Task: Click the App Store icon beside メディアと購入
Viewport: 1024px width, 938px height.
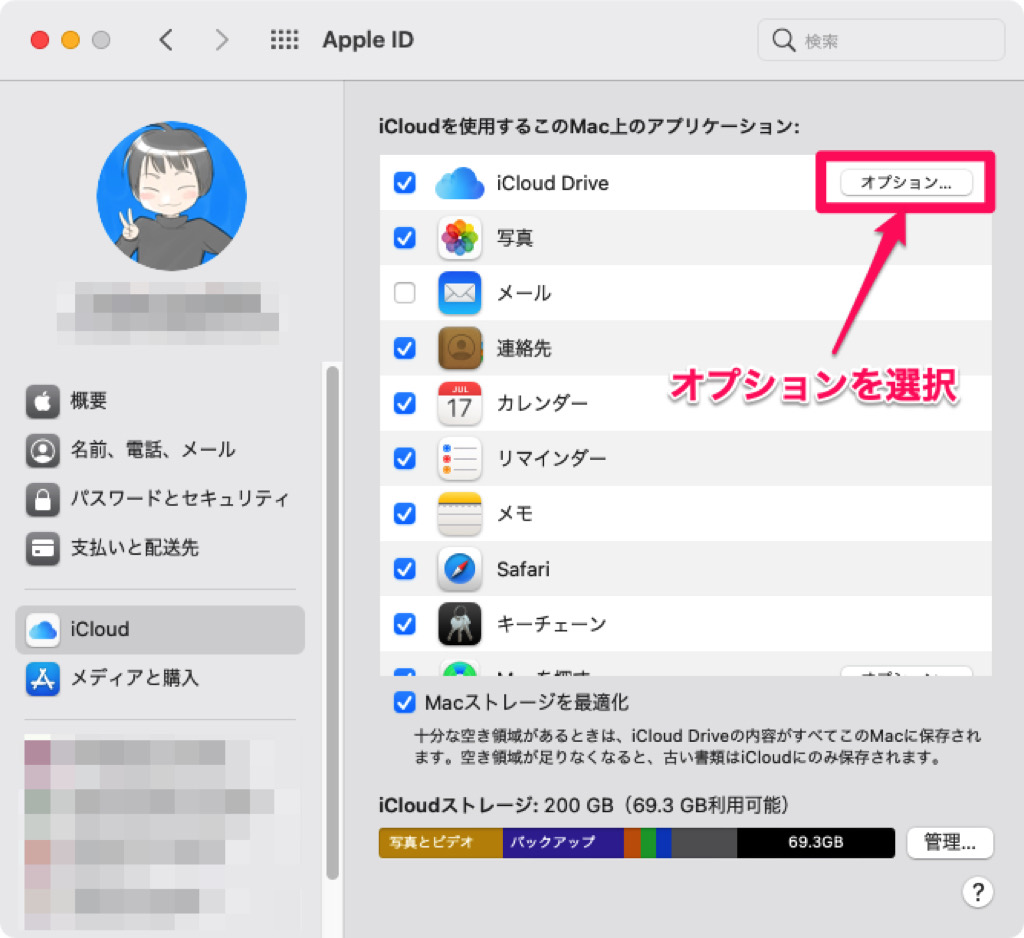Action: (42, 679)
